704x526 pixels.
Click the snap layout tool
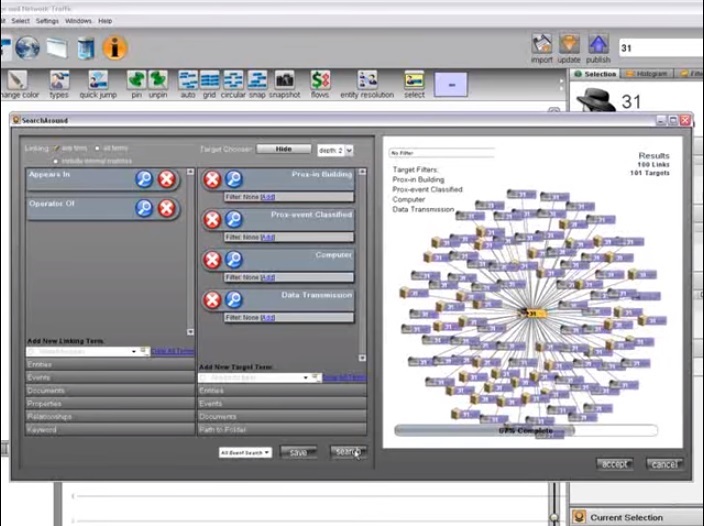tap(257, 81)
